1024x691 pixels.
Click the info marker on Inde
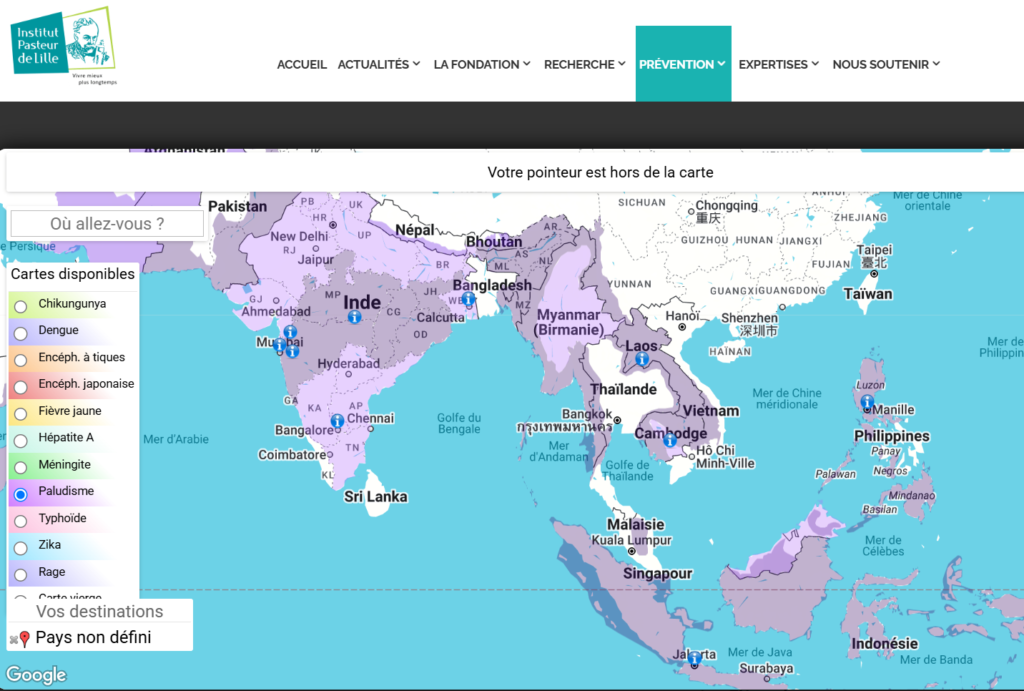pos(354,316)
